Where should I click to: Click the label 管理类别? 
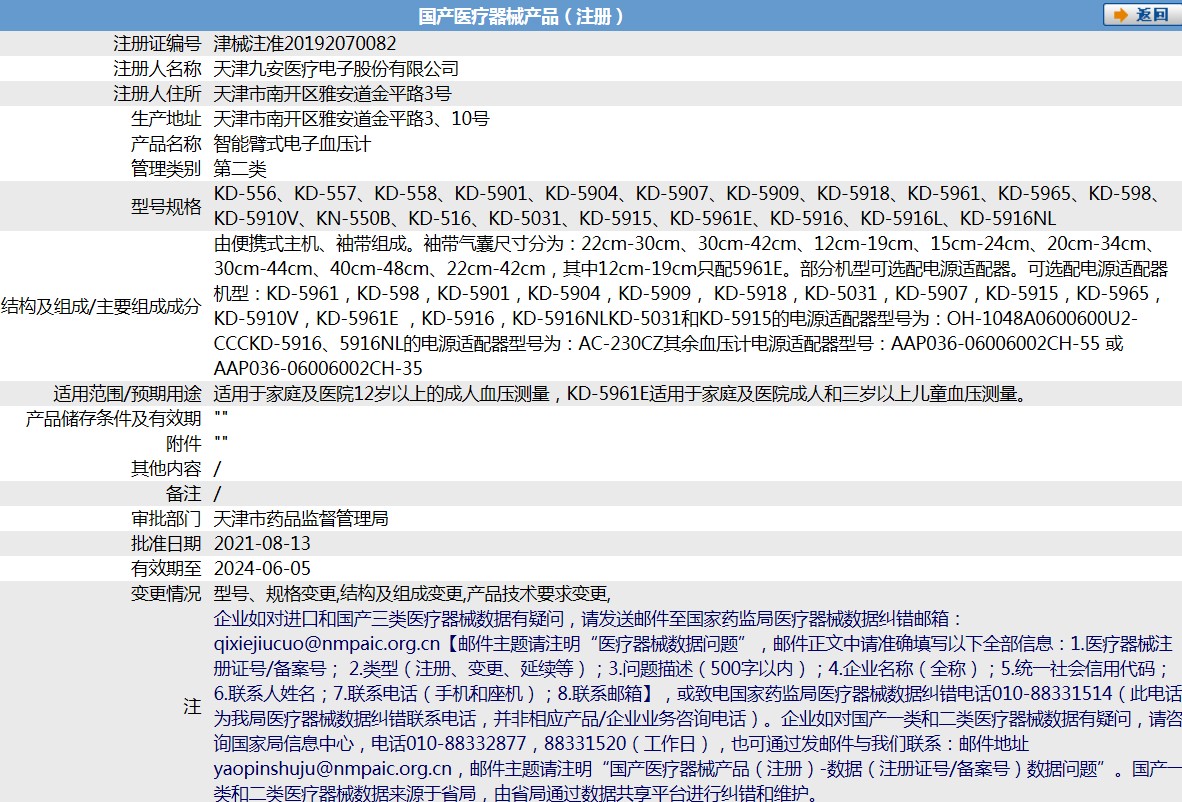tap(166, 168)
